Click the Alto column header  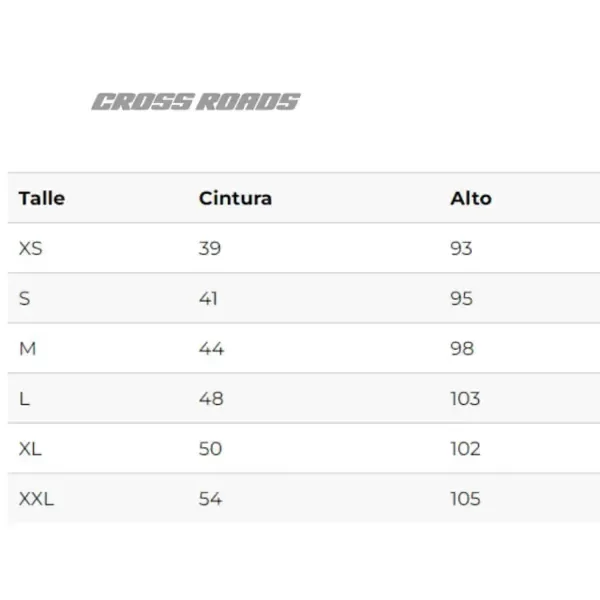click(x=471, y=198)
